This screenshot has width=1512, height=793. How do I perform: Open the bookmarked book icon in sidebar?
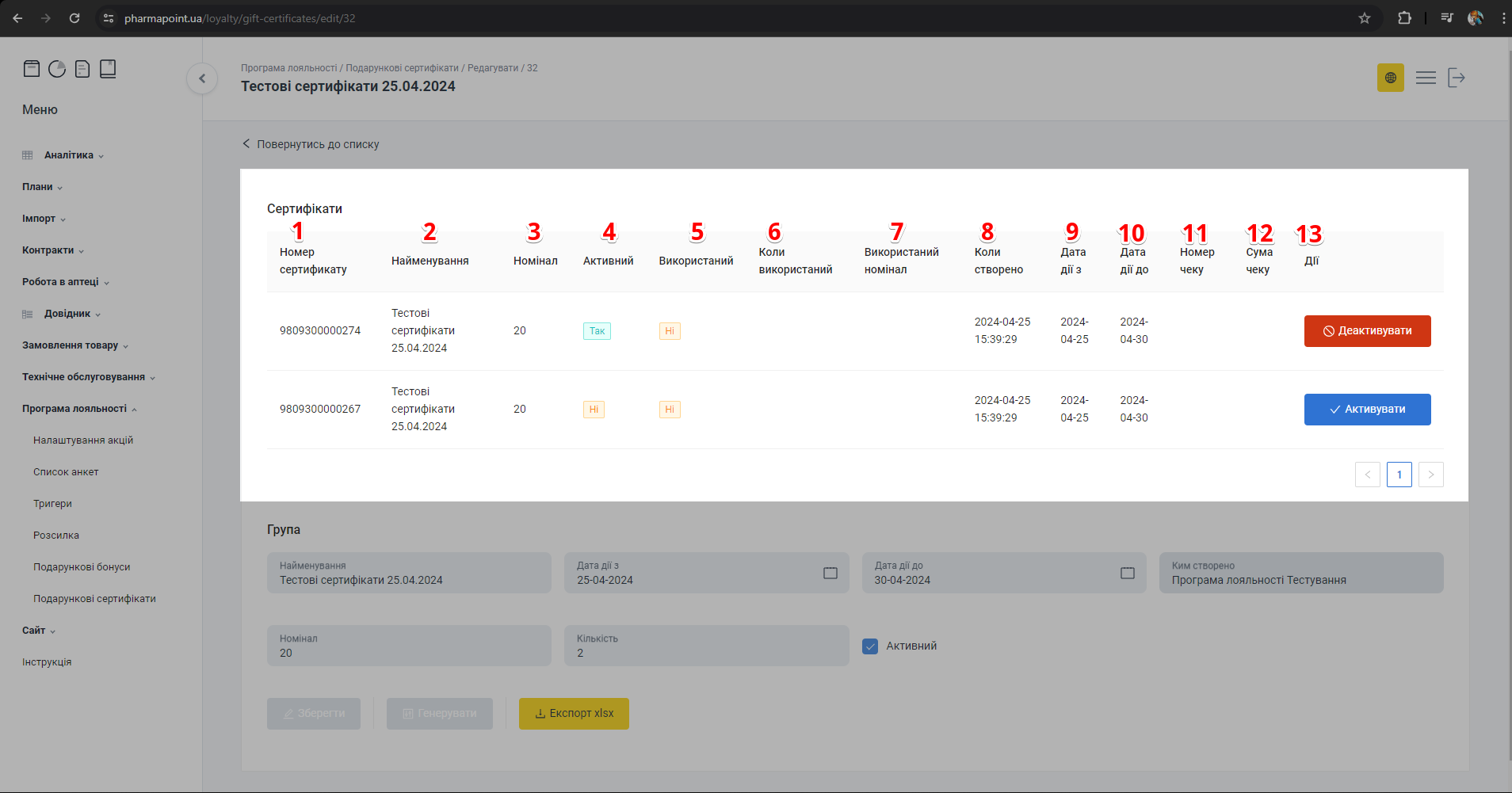point(108,69)
